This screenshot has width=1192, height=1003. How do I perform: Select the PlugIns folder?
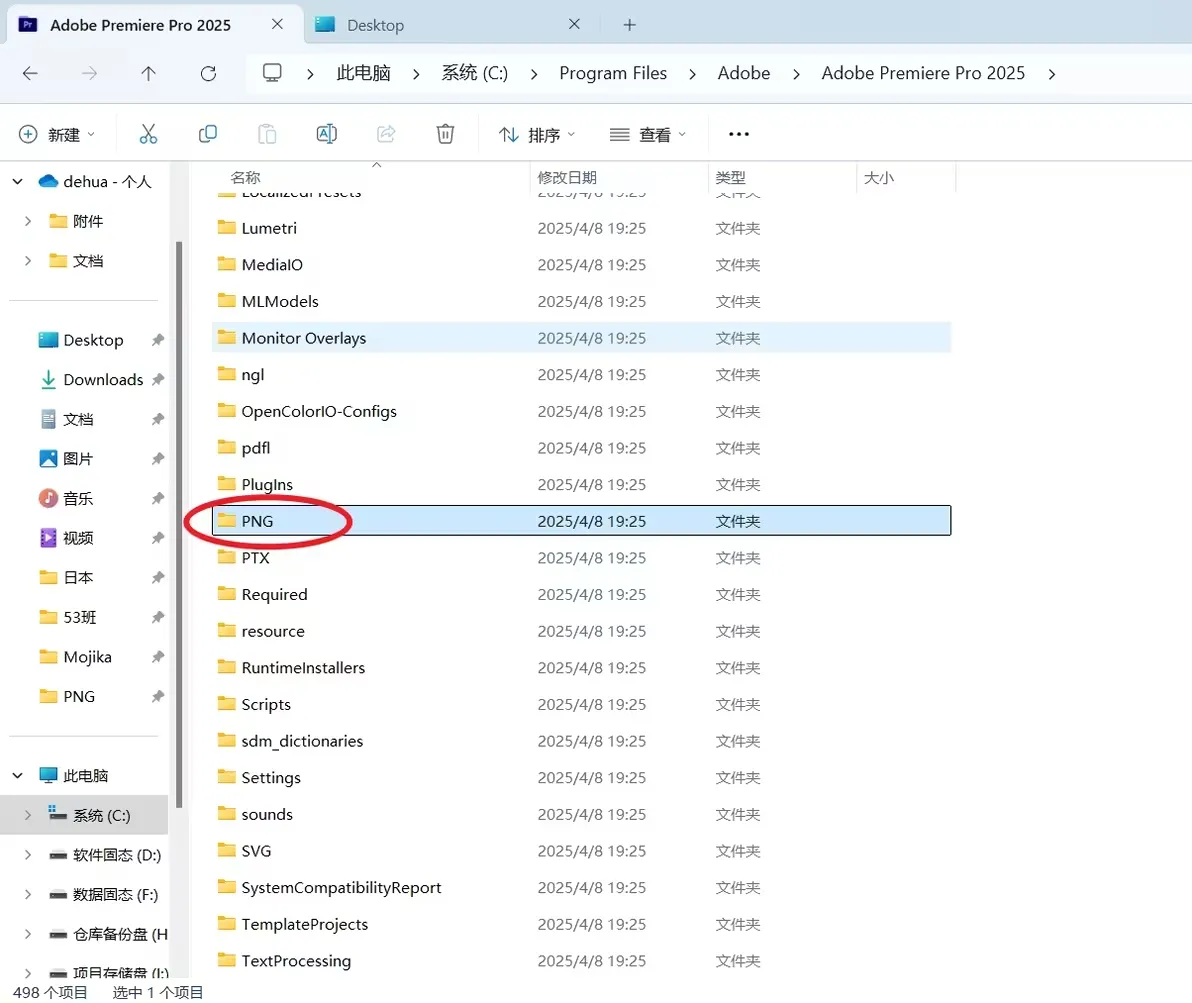pos(267,485)
